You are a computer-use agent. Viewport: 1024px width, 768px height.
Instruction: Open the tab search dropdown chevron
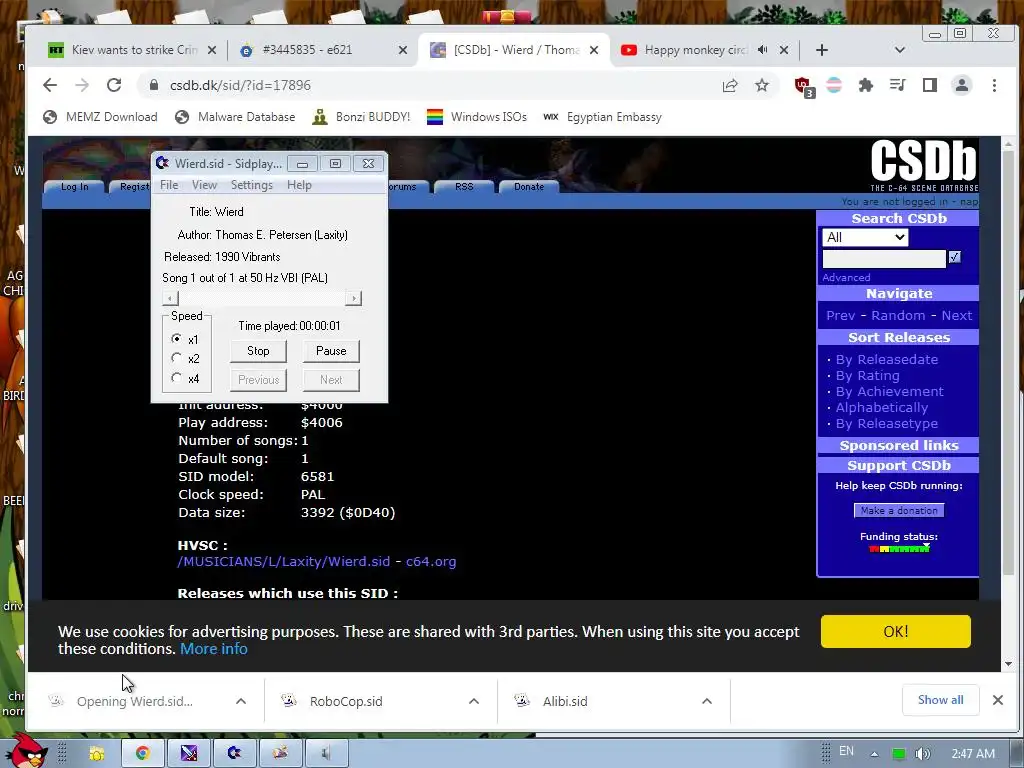pos(899,50)
